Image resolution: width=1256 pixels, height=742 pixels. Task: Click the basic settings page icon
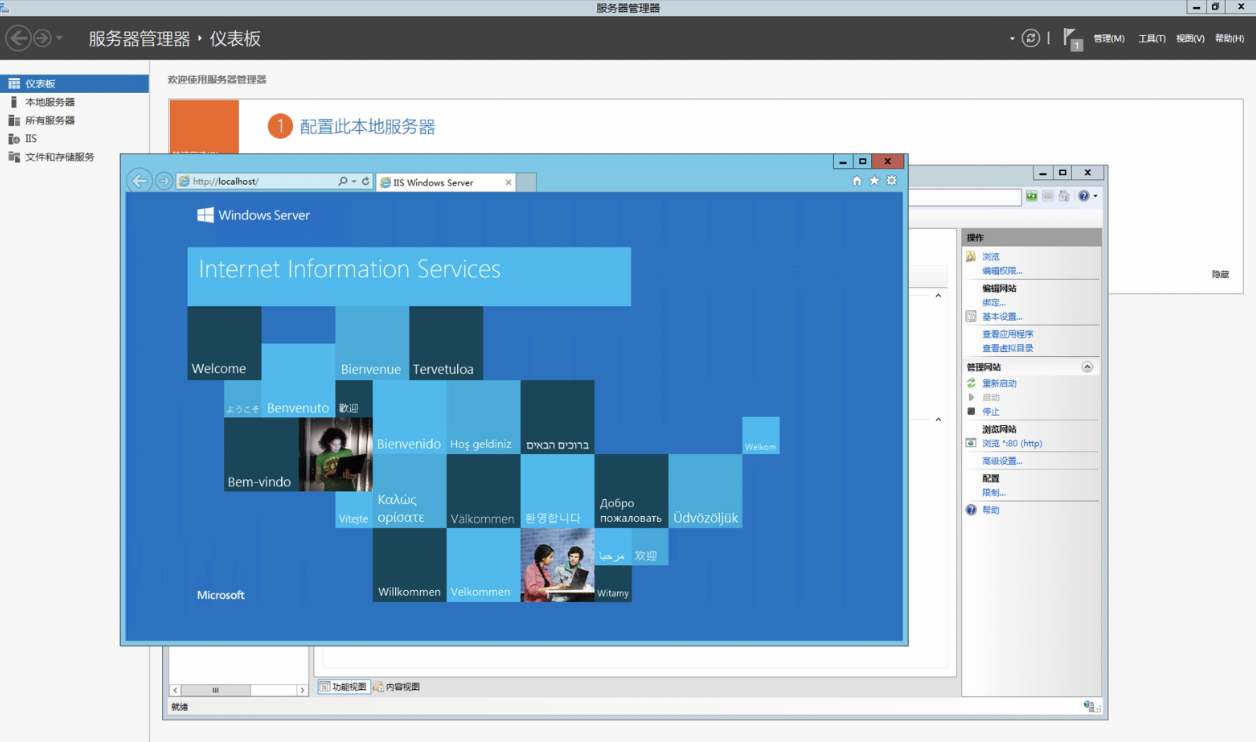tap(971, 316)
